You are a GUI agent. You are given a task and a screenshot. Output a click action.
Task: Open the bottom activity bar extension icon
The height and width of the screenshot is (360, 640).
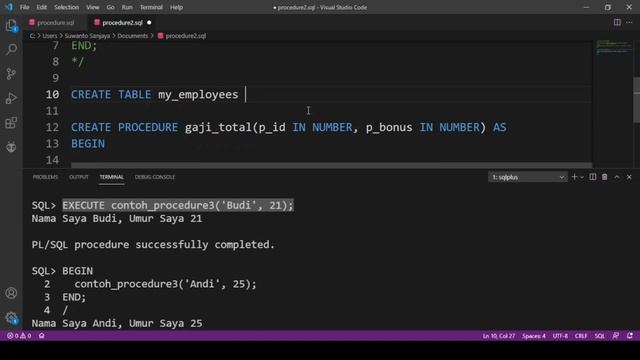click(x=11, y=147)
